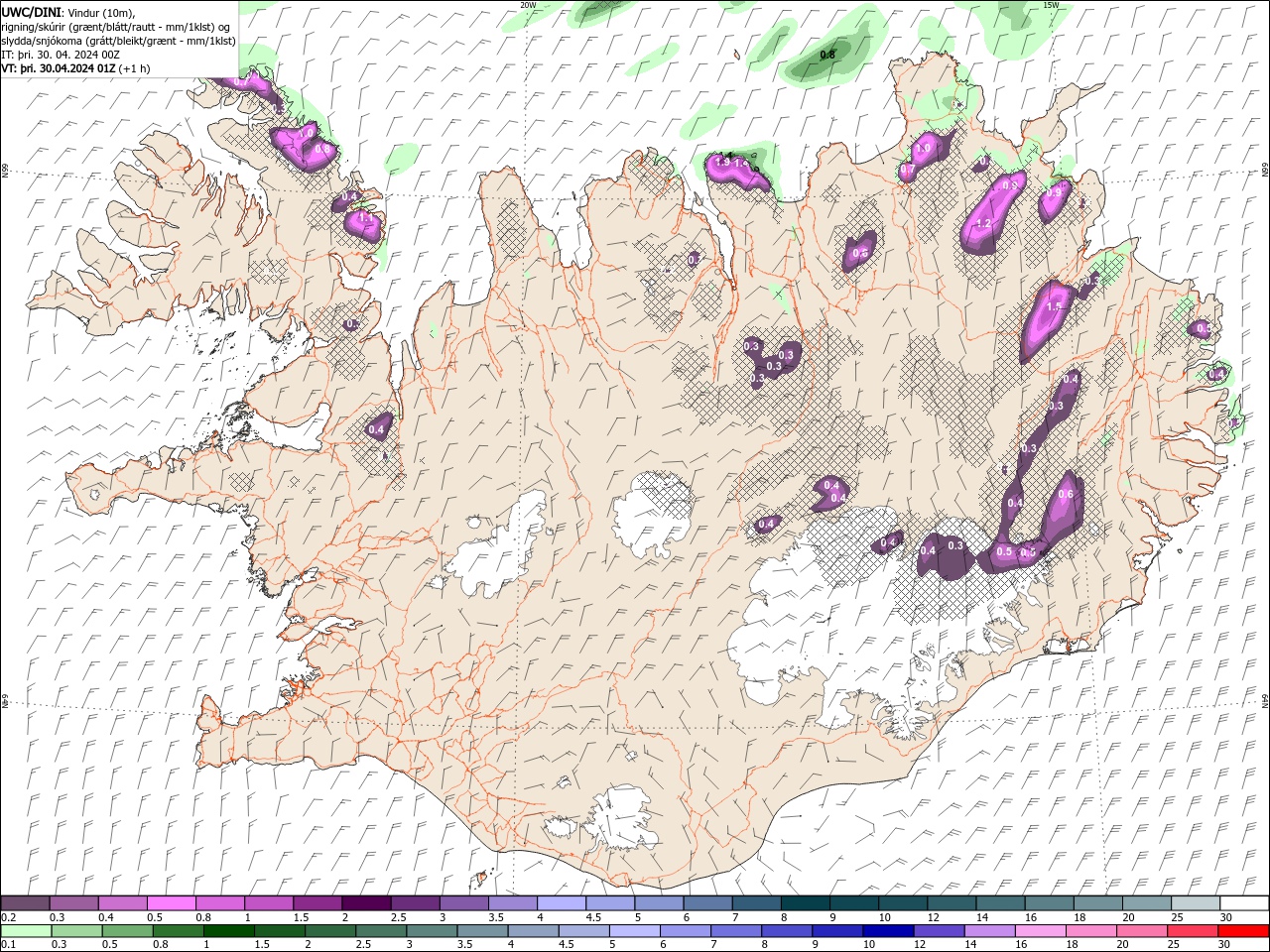
Task: Click lower legend swatch between 2.5 and 3
Action: point(381,931)
